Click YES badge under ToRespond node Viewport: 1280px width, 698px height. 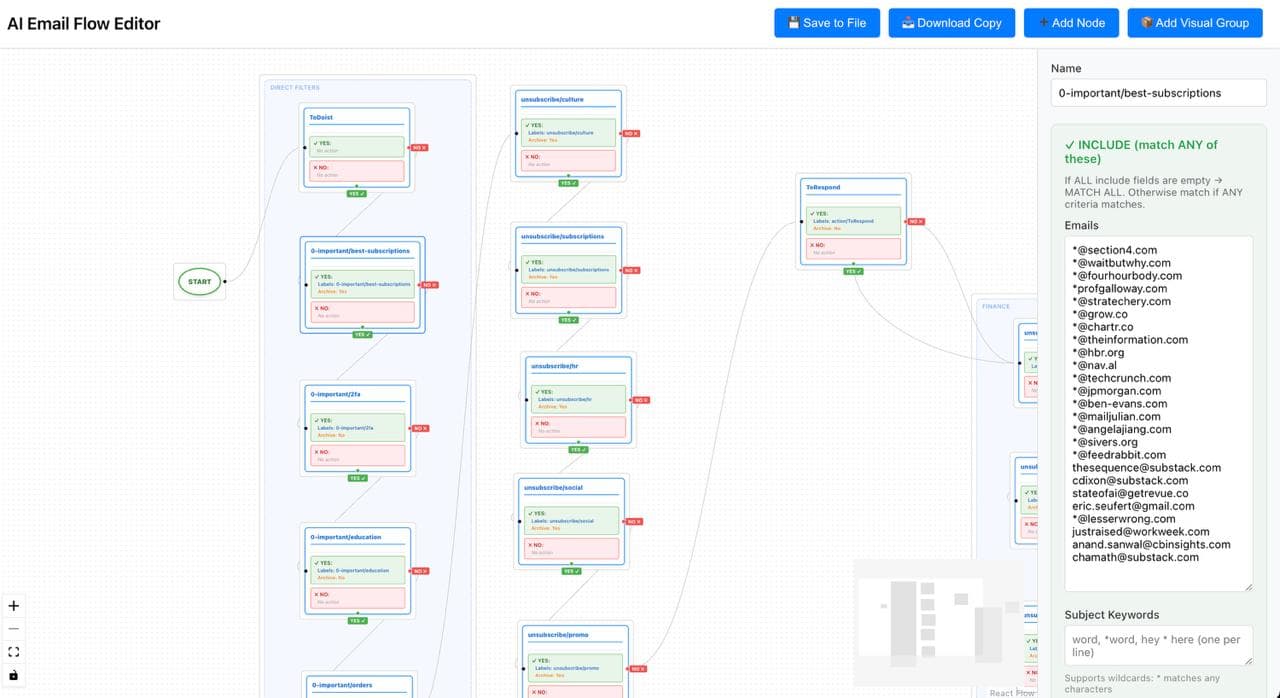click(852, 271)
